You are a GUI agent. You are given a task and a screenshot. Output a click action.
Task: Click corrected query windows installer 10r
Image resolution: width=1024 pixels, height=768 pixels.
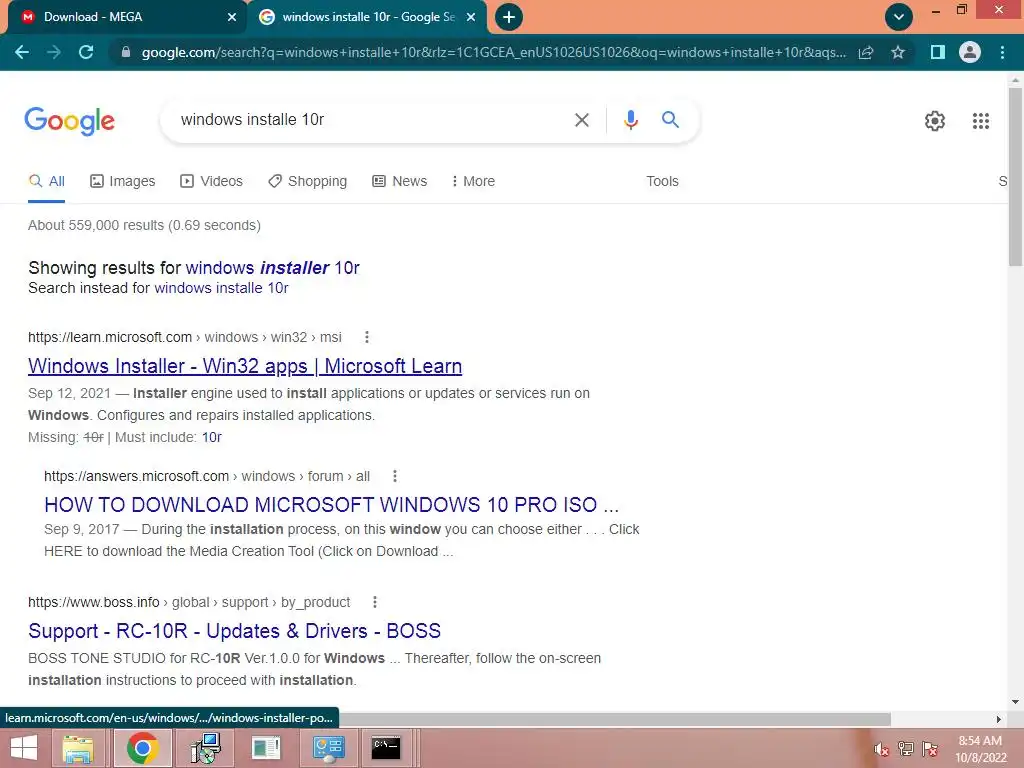click(272, 268)
